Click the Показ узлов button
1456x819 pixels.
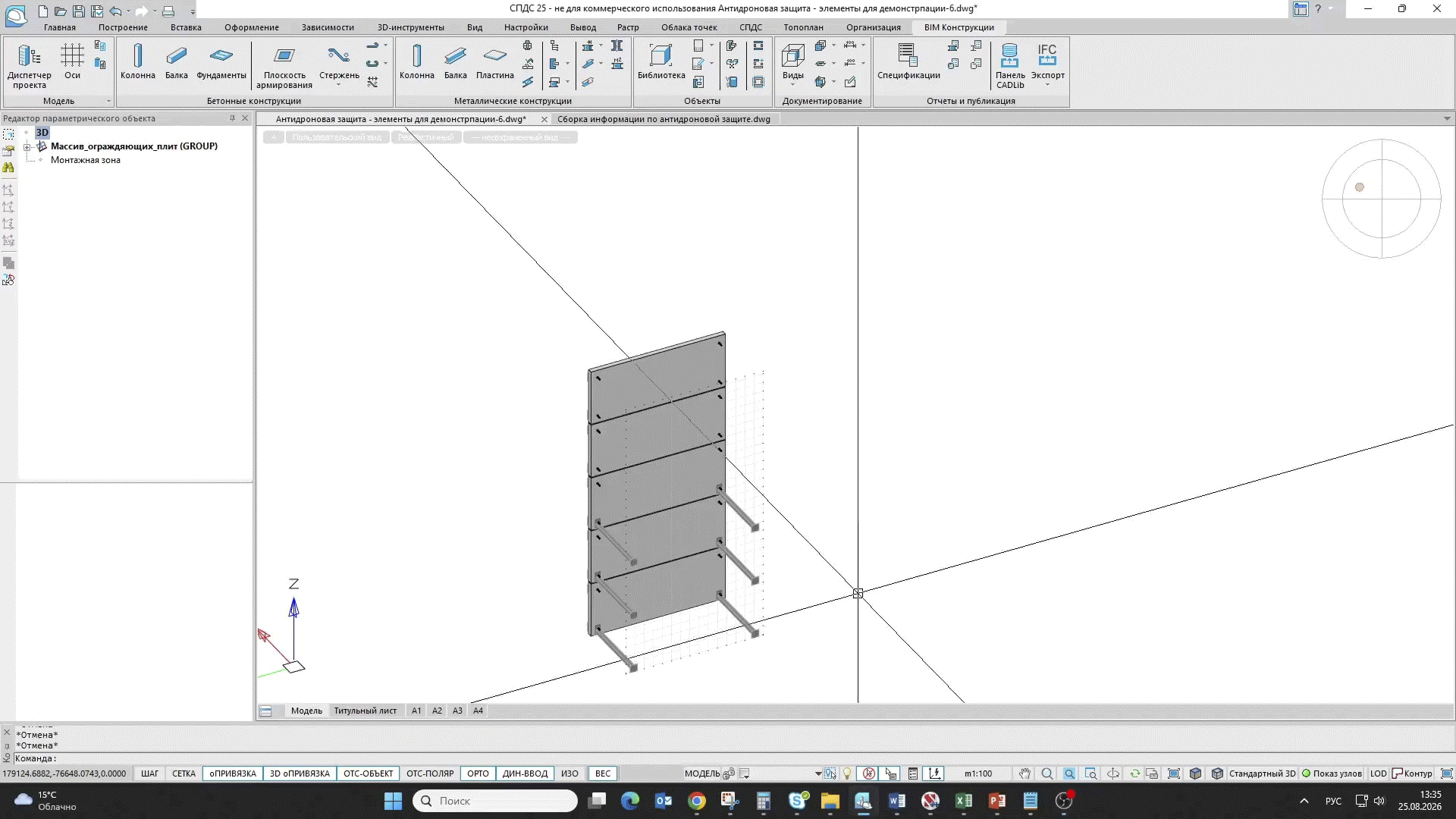(x=1332, y=773)
